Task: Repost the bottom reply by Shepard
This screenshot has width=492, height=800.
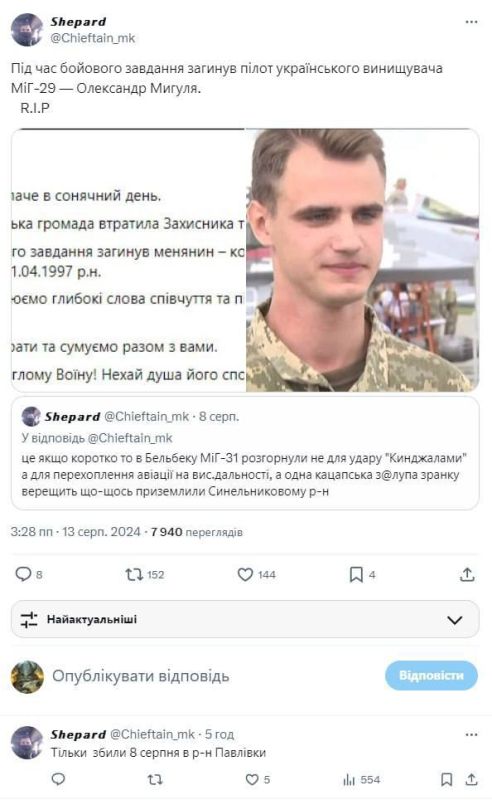Action: tap(155, 780)
